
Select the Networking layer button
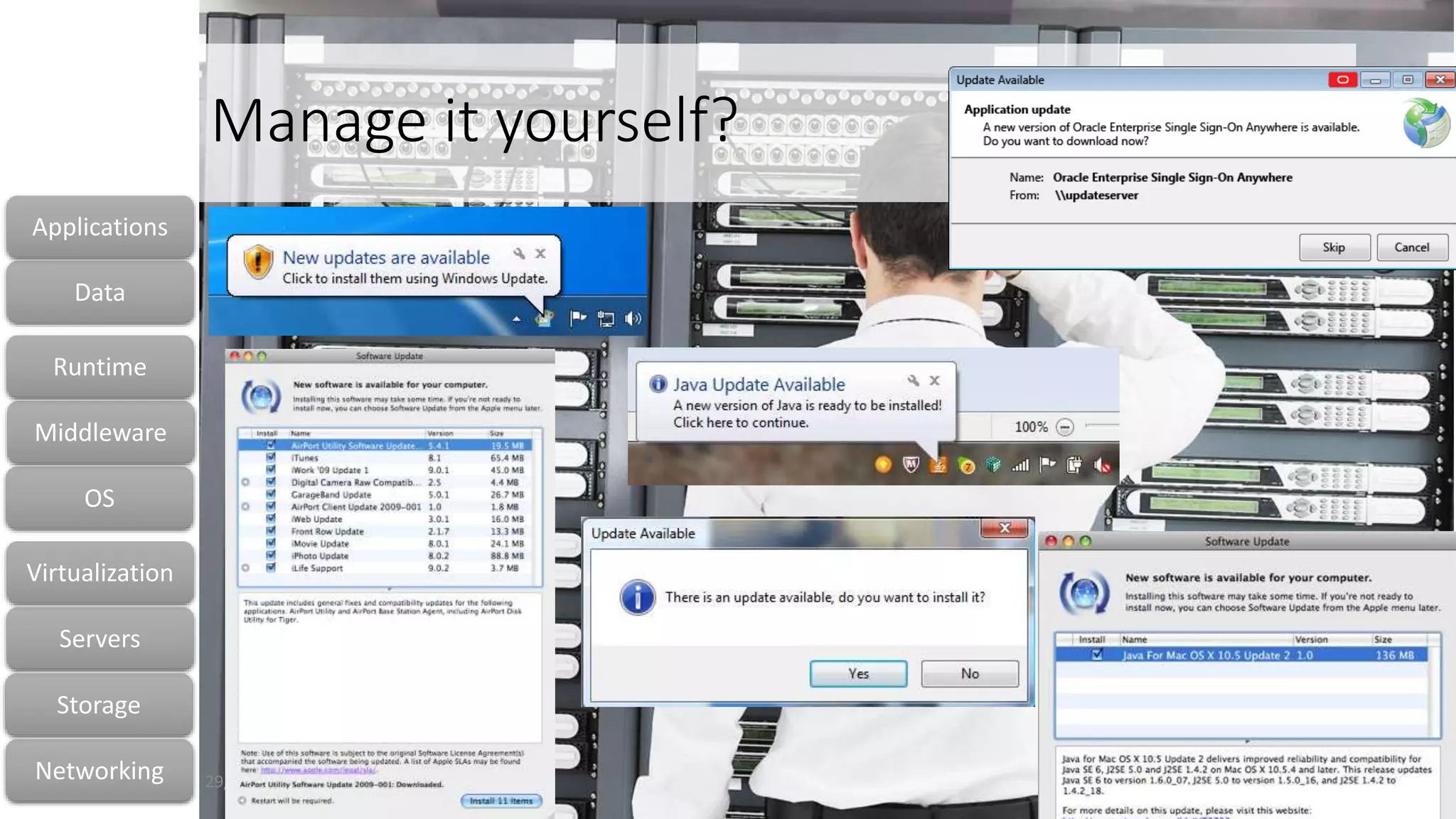pos(100,771)
